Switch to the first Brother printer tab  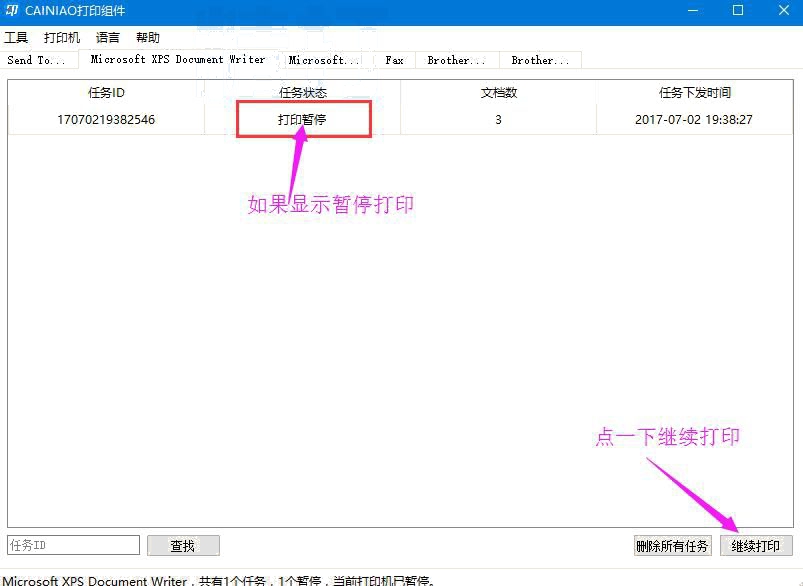point(456,59)
